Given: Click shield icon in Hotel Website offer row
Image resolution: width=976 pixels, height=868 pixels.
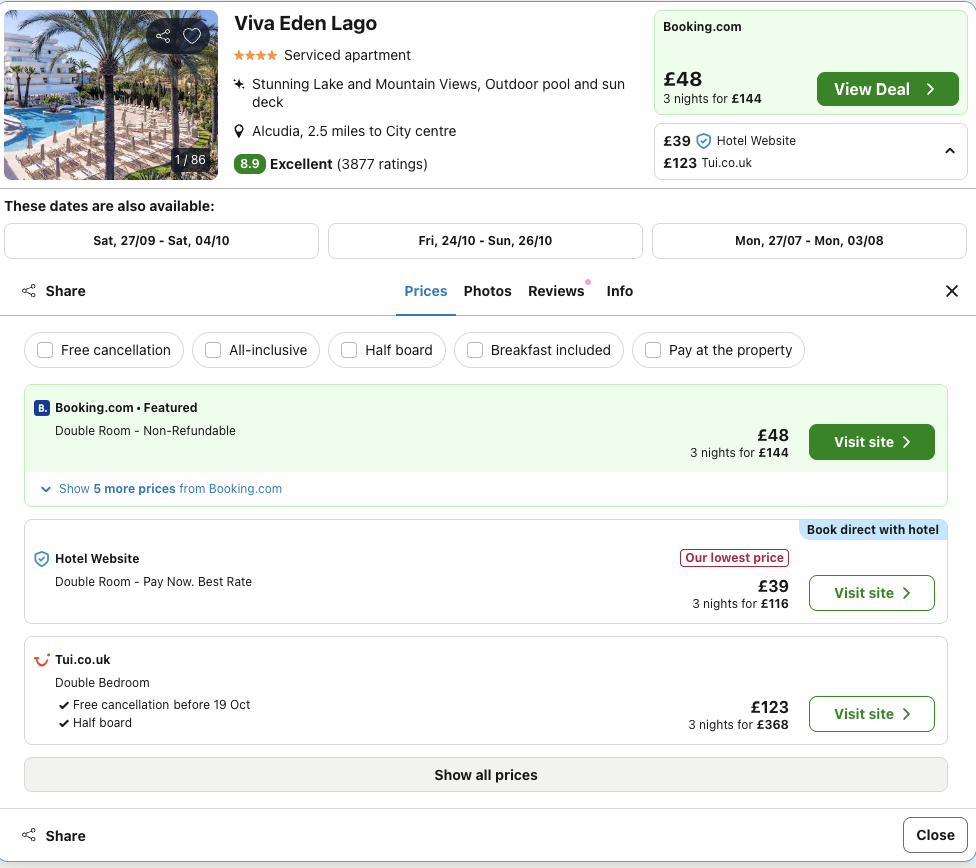Looking at the screenshot, I should tap(42, 559).
